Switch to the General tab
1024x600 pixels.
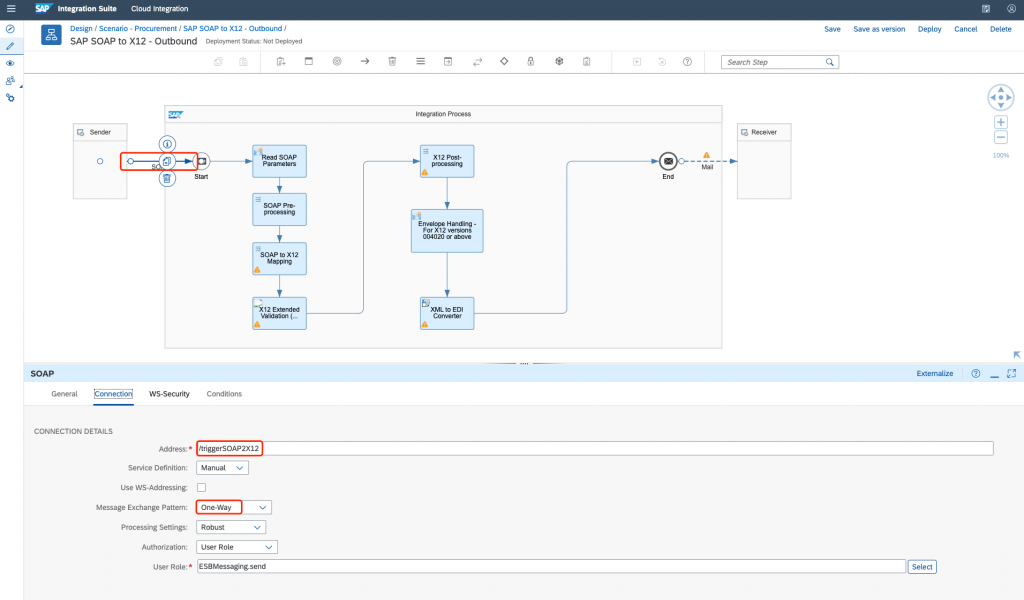(x=64, y=394)
